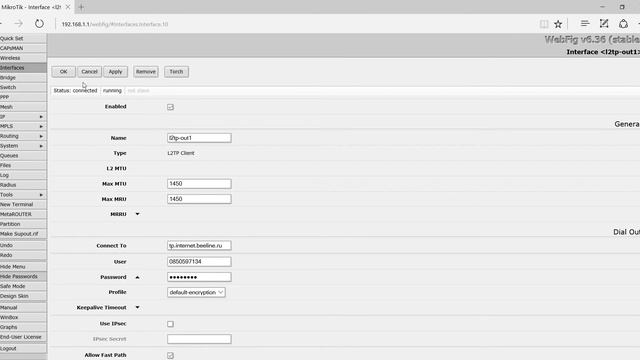The height and width of the screenshot is (360, 640).
Task: Open the Queues menu
Action: click(23, 156)
